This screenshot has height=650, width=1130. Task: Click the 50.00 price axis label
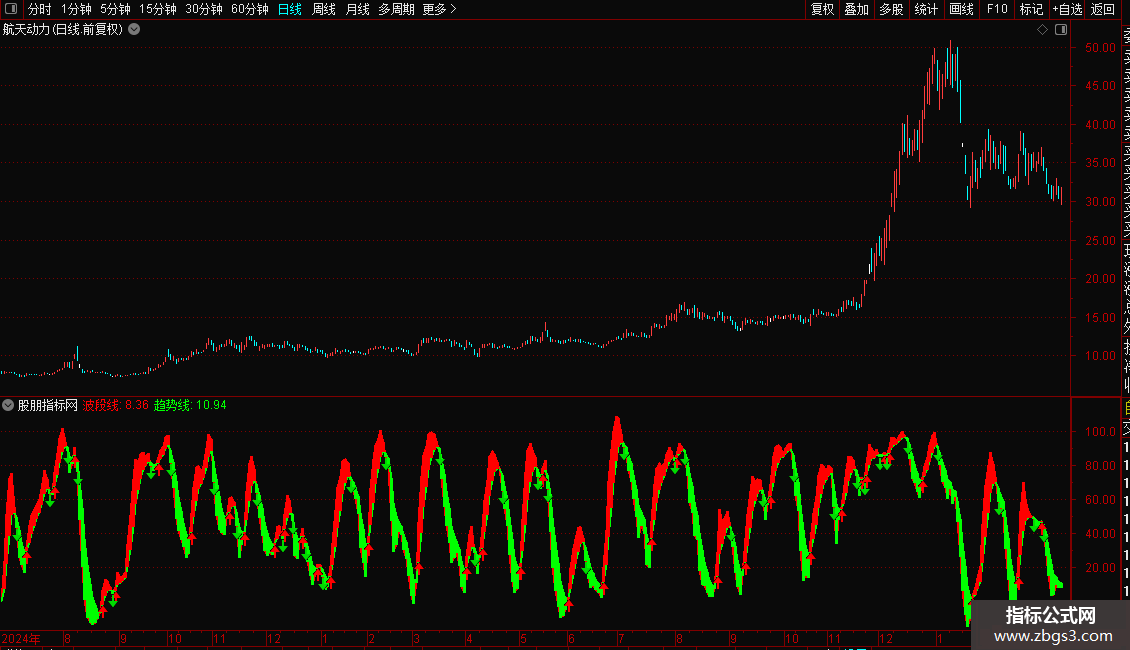pyautogui.click(x=1100, y=48)
